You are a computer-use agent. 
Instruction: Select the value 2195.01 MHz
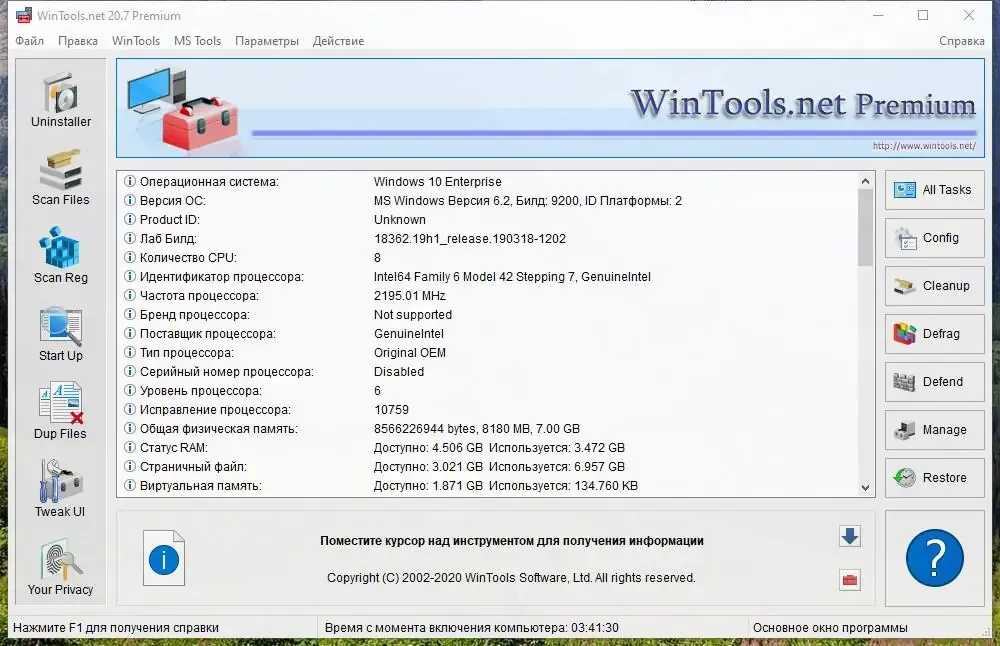(409, 296)
